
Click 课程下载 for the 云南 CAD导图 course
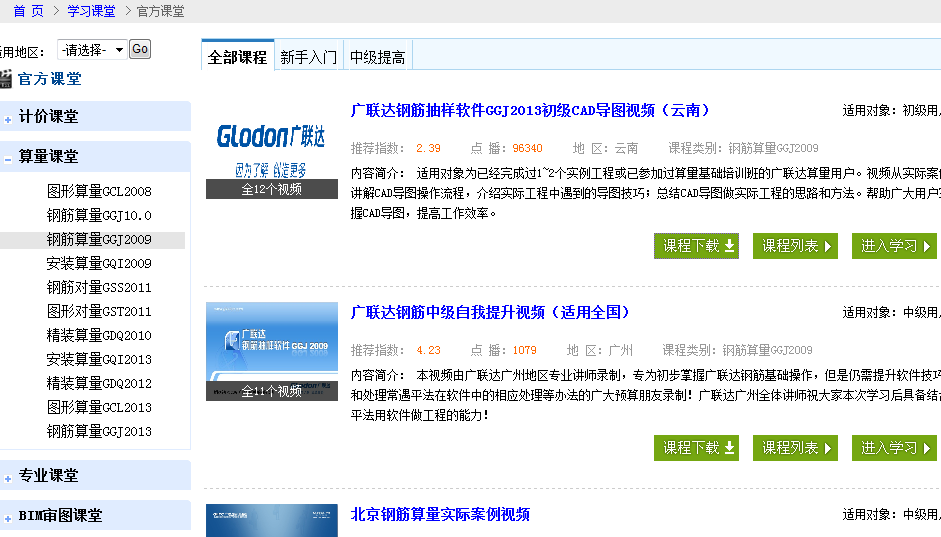point(696,246)
